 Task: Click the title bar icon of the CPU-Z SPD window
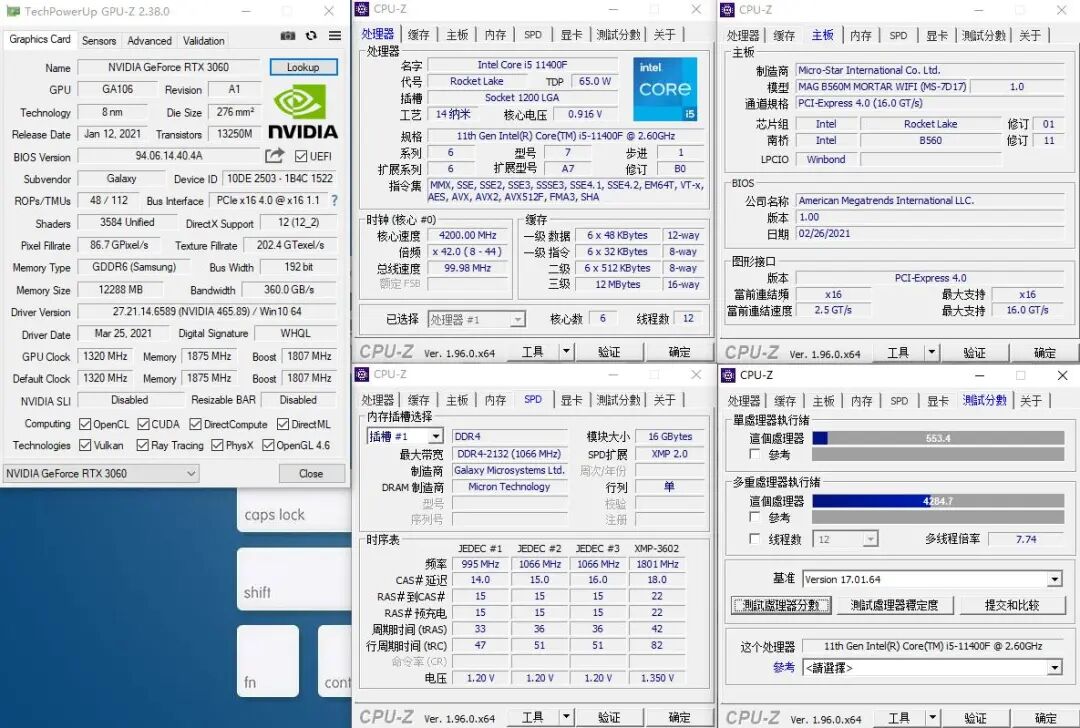tap(362, 374)
